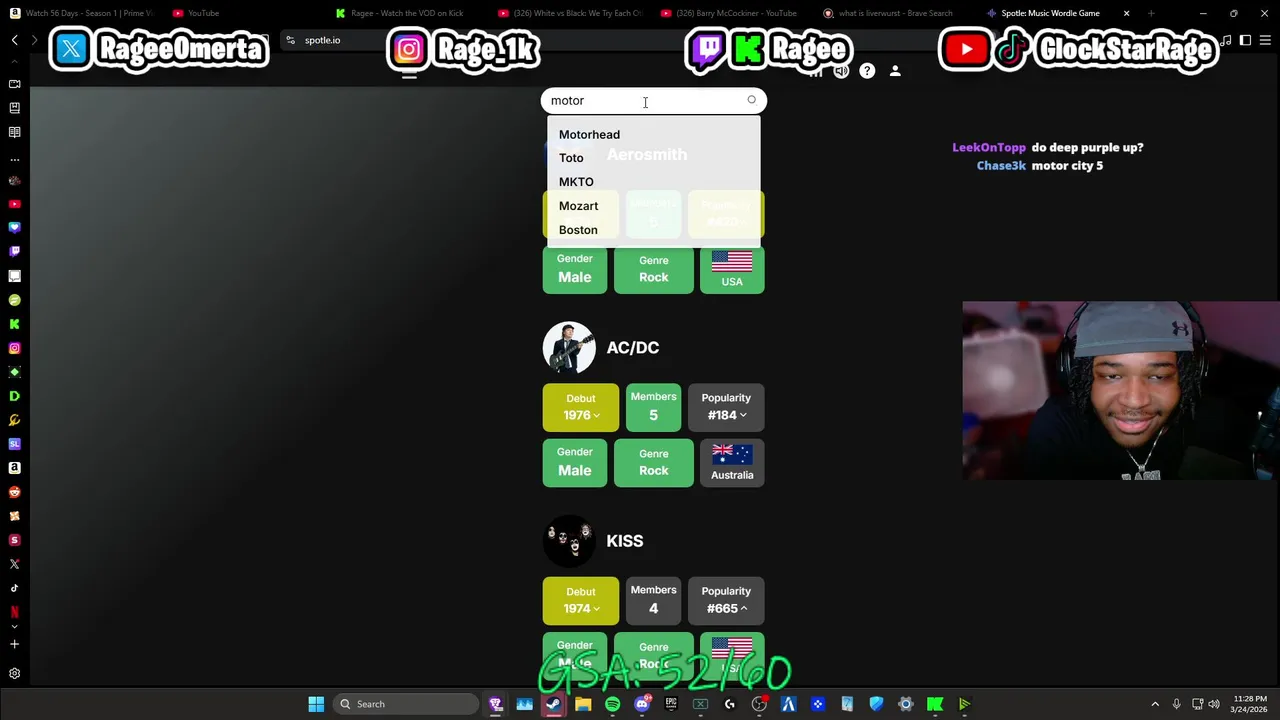Click the artist search box containing 'motor'
This screenshot has width=1280, height=720.
pyautogui.click(x=653, y=100)
